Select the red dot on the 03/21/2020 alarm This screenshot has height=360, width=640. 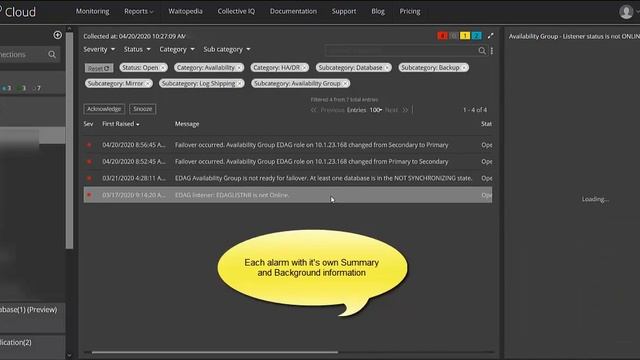tap(89, 178)
